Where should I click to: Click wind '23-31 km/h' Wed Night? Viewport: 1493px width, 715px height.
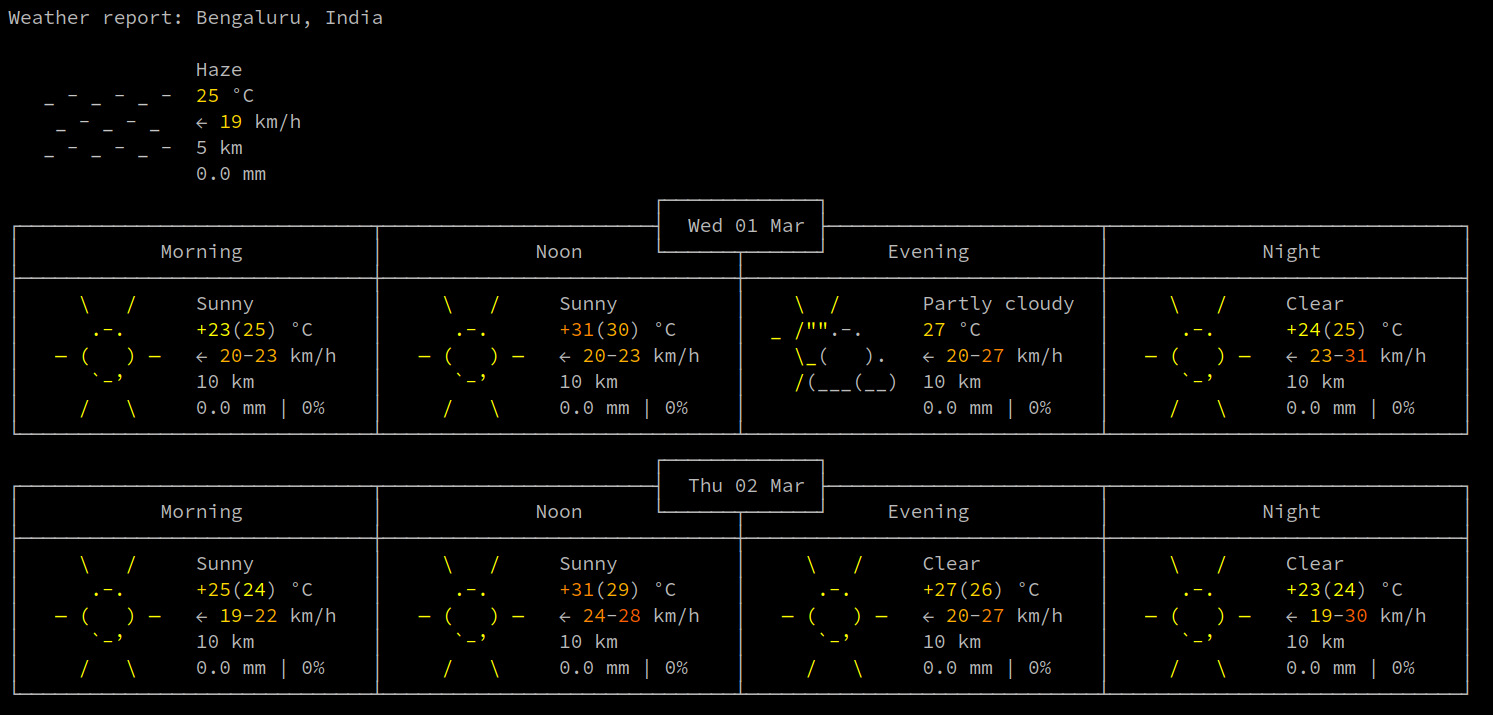pyautogui.click(x=1368, y=356)
